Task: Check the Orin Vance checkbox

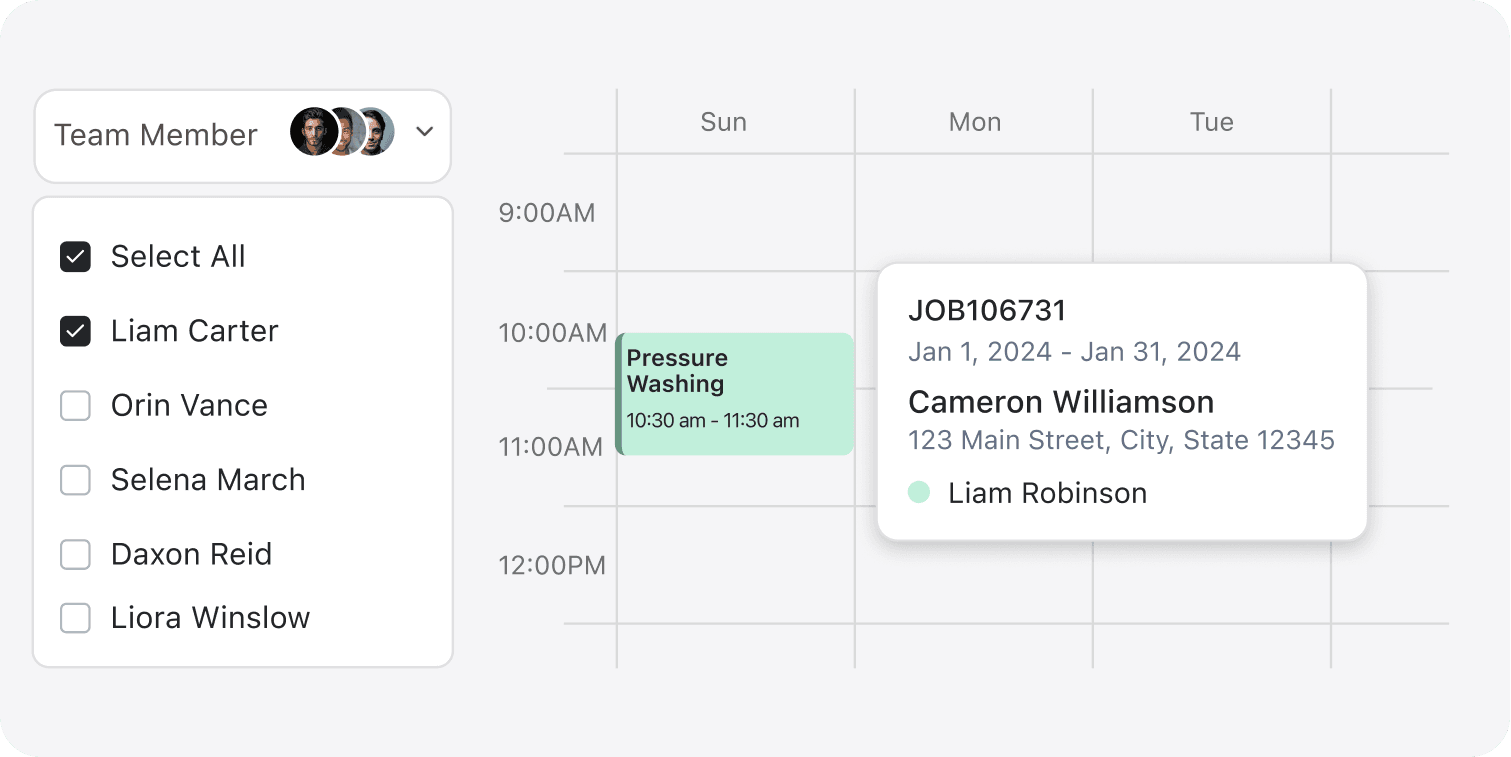Action: [x=76, y=406]
